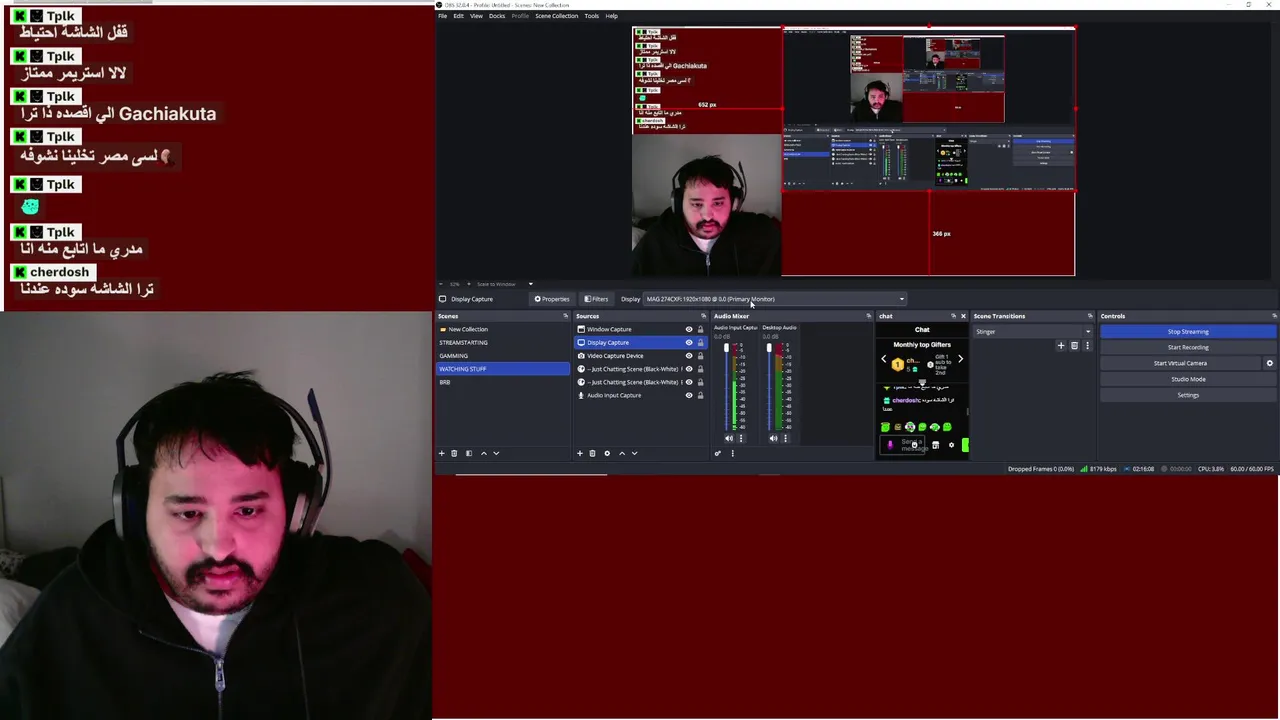Open Desktop Audio options three-dot menu
The width and height of the screenshot is (1280, 720).
[x=785, y=438]
